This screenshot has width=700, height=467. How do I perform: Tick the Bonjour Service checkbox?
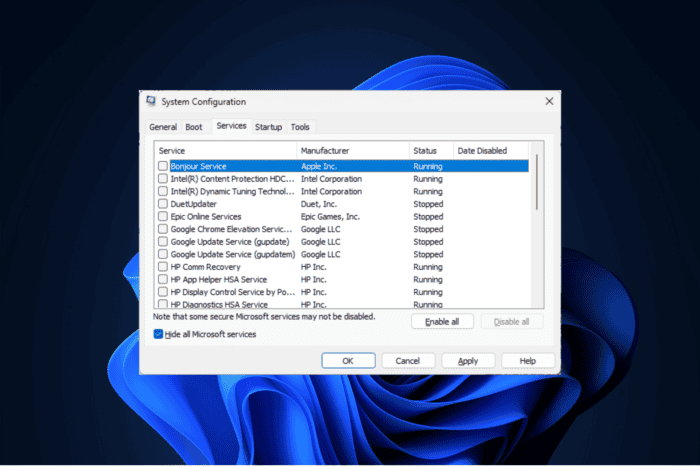click(163, 166)
